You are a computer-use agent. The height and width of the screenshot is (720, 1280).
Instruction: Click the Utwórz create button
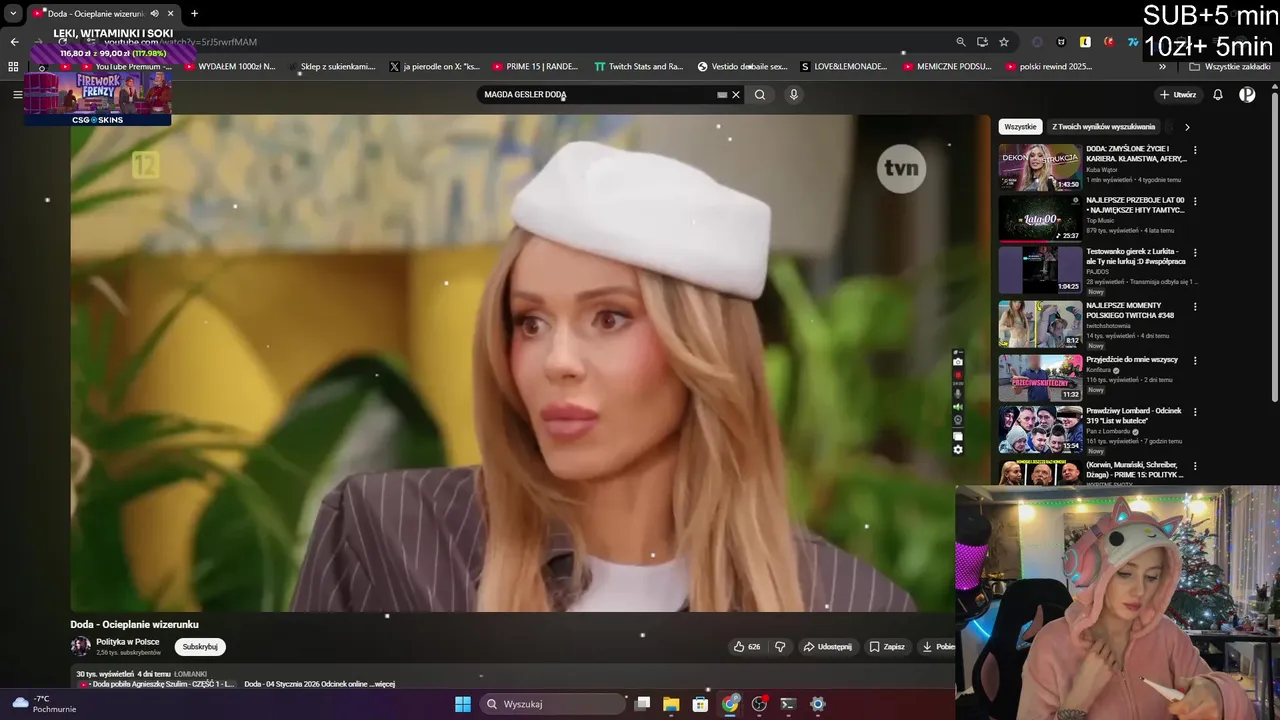1178,95
